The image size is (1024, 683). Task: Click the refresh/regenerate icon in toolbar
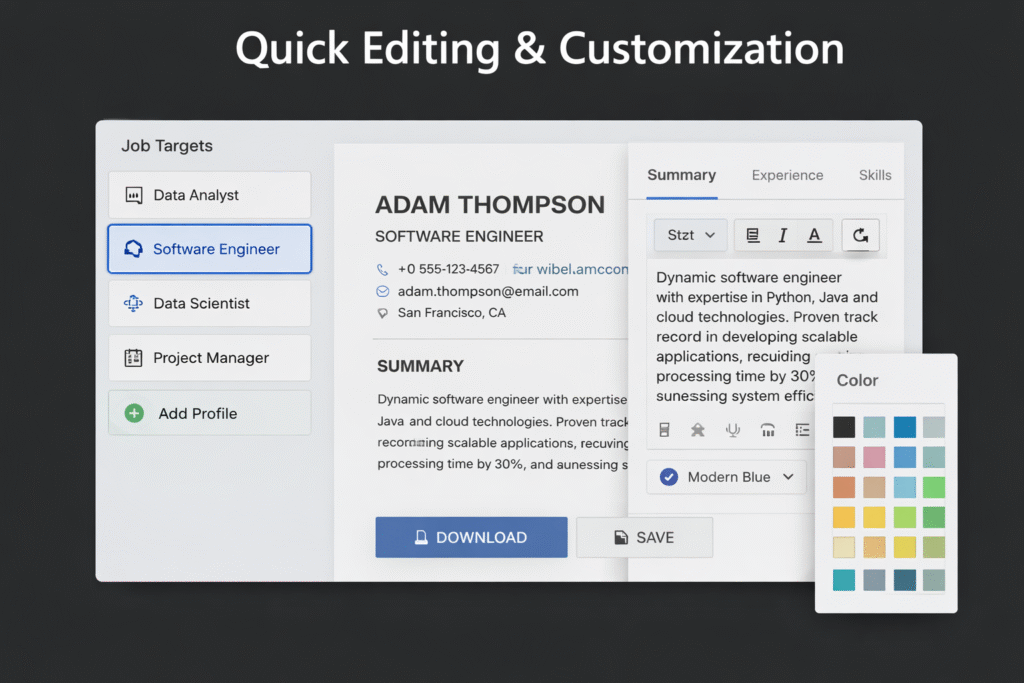click(861, 234)
